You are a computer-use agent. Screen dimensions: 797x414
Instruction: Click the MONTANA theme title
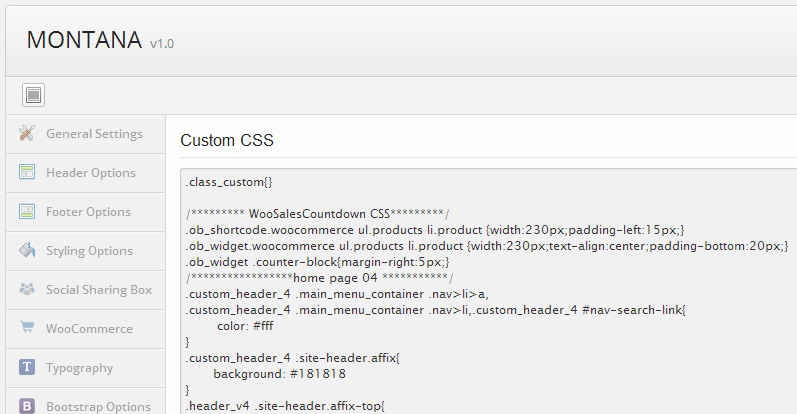[84, 40]
